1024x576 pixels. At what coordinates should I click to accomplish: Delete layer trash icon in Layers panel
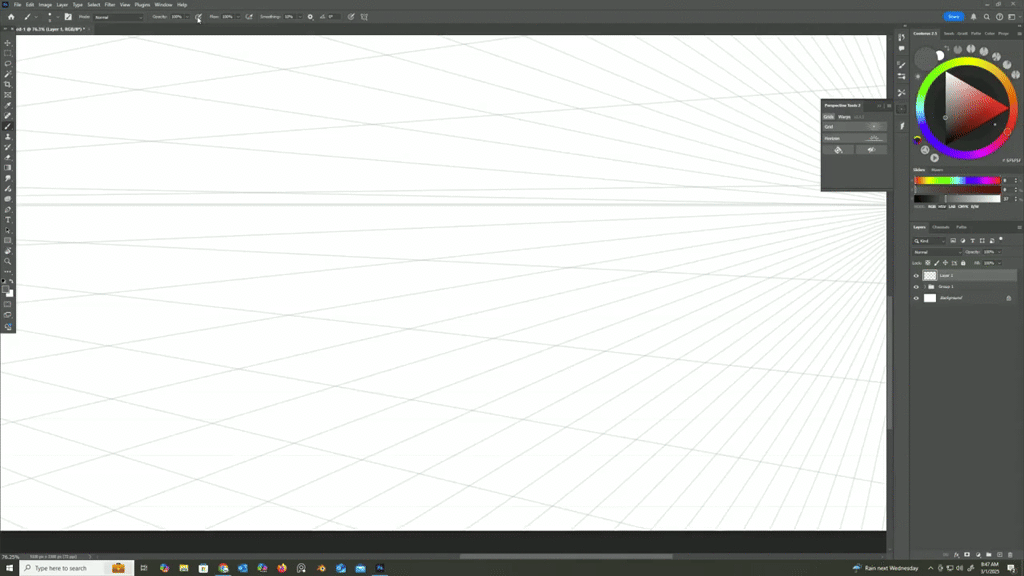(1010, 554)
